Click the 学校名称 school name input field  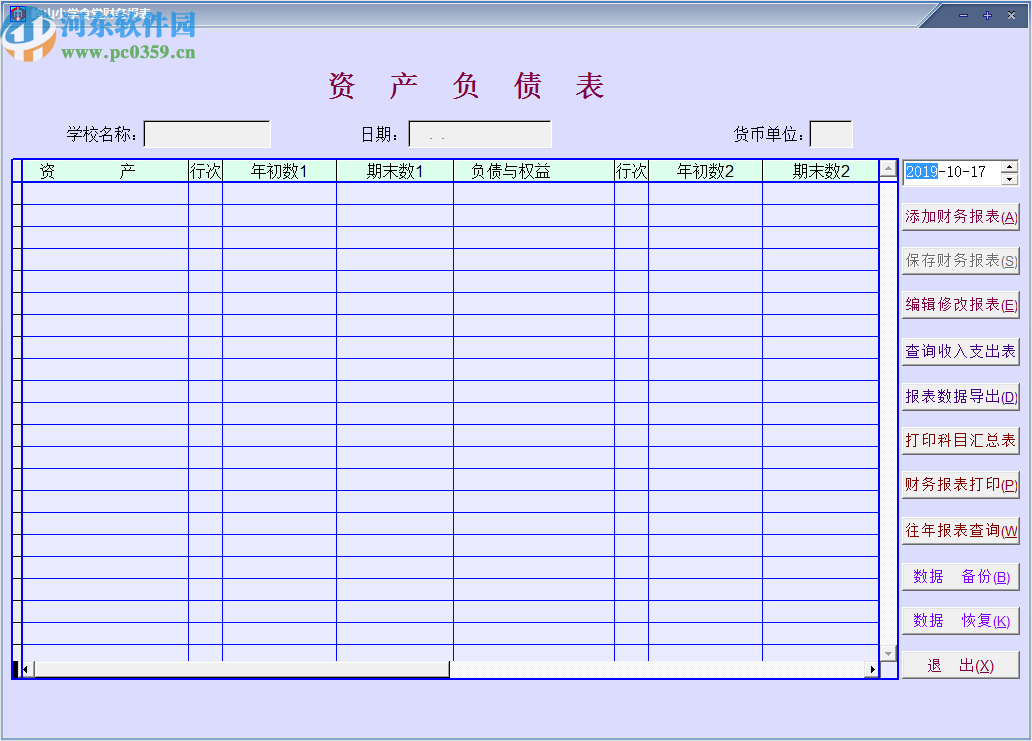(x=207, y=133)
